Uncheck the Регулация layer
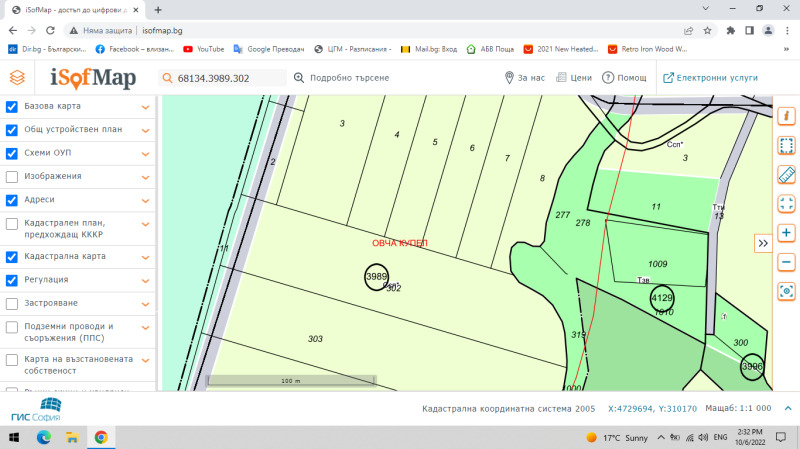This screenshot has height=449, width=800. [x=12, y=281]
